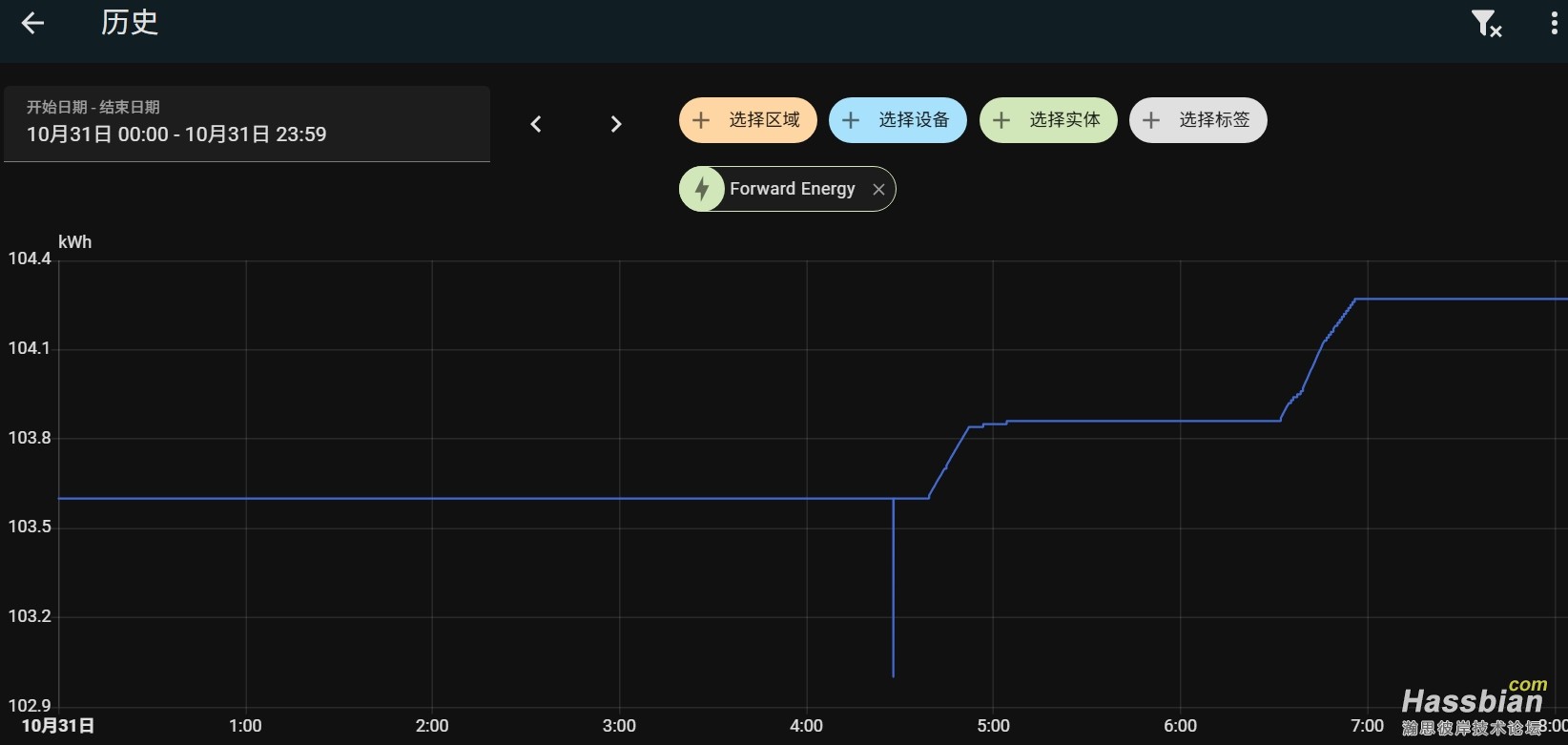Click plus icon on 选择标签 chip
This screenshot has width=1568, height=745.
click(x=1151, y=120)
